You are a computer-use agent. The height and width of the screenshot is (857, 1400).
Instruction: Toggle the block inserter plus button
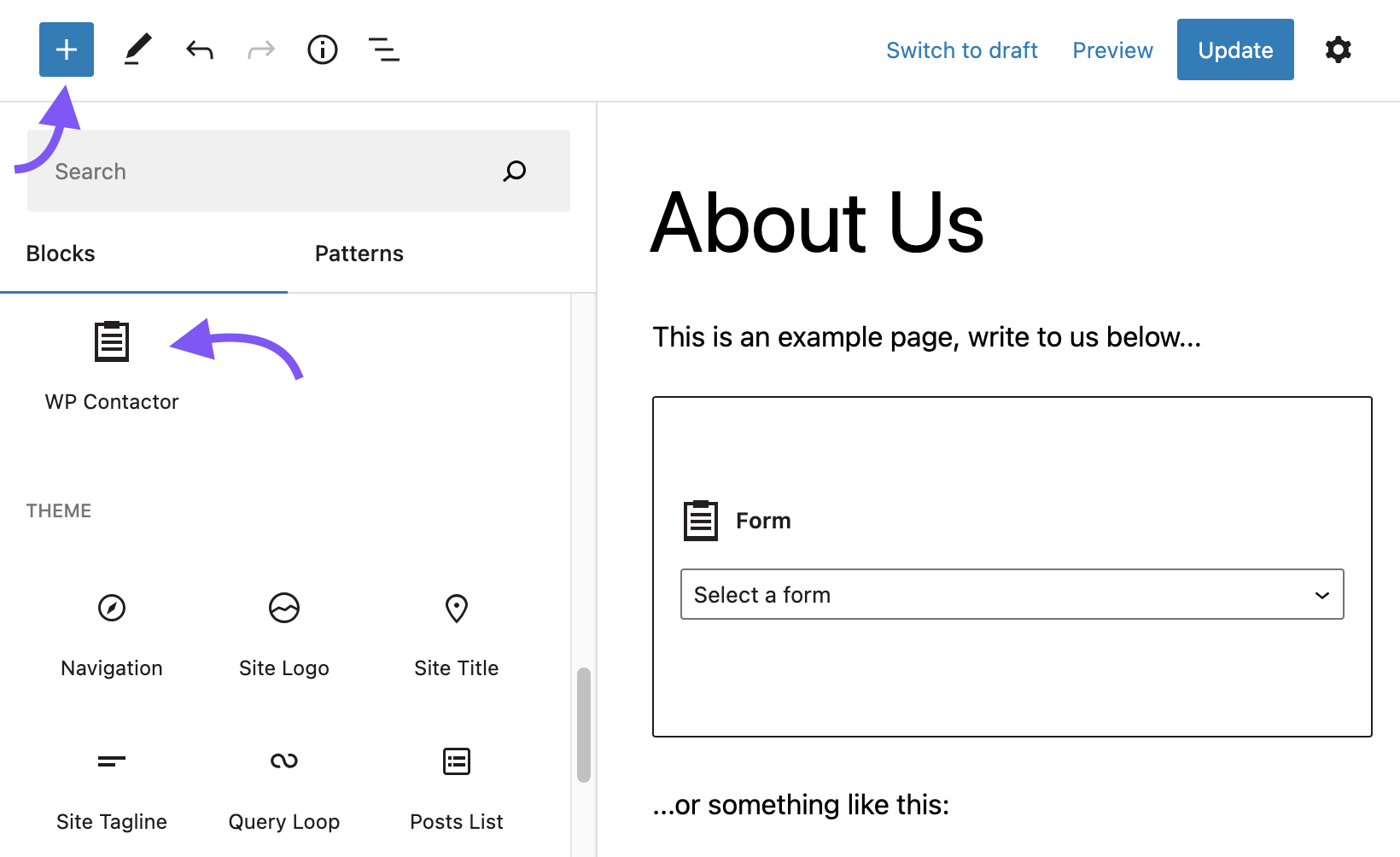tap(67, 50)
